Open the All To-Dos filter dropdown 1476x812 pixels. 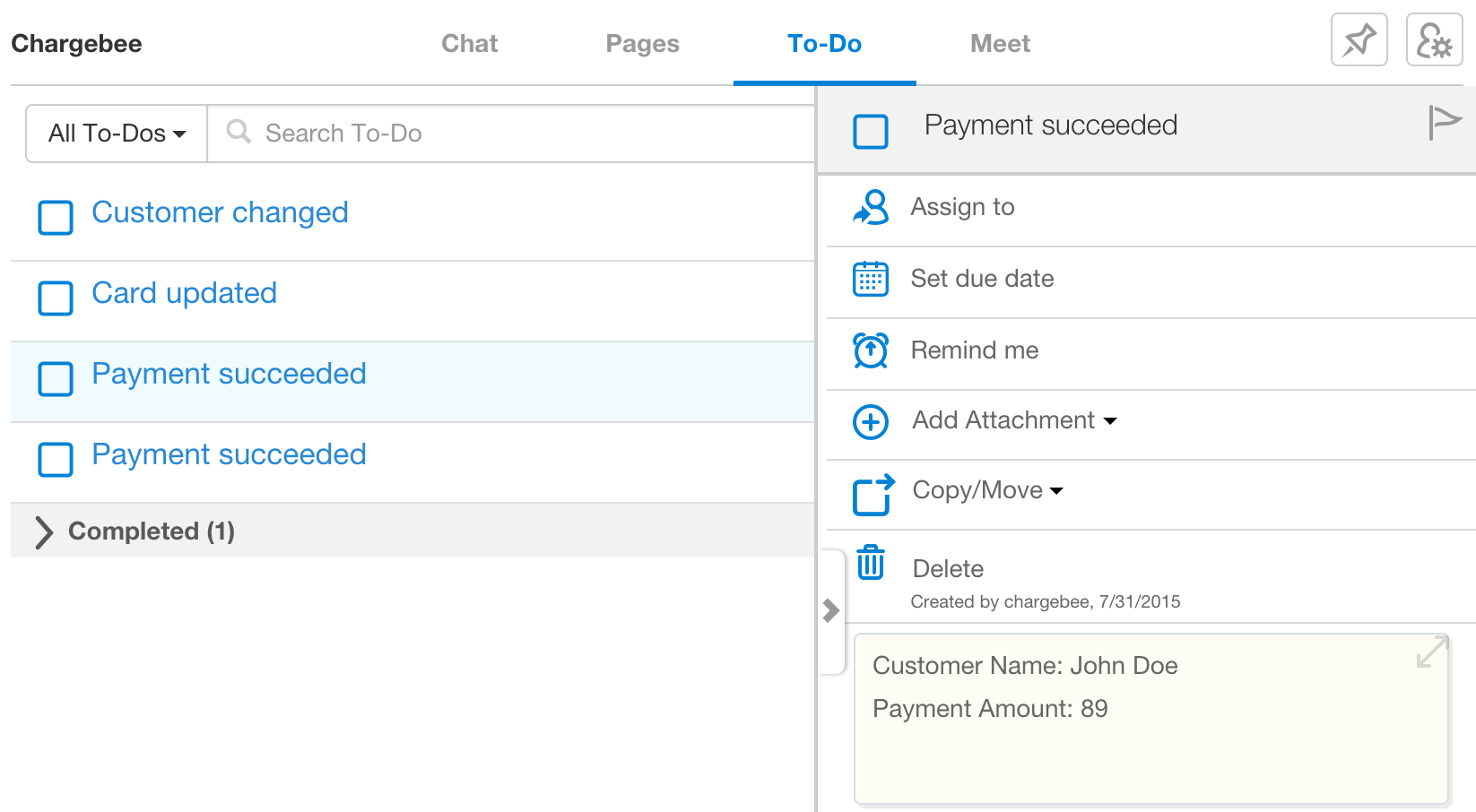[117, 134]
